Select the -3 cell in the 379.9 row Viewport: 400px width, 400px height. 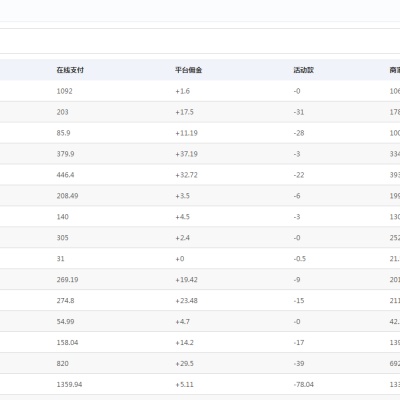297,154
